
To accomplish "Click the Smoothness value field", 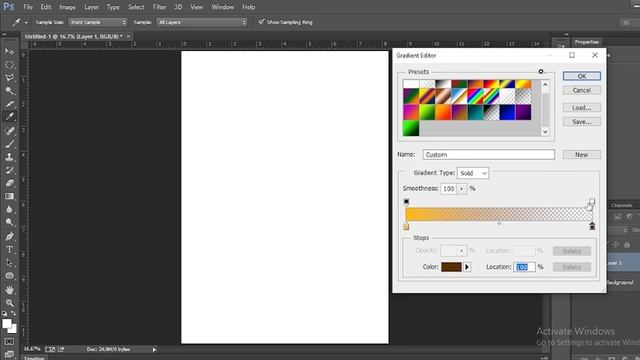I will coord(449,189).
